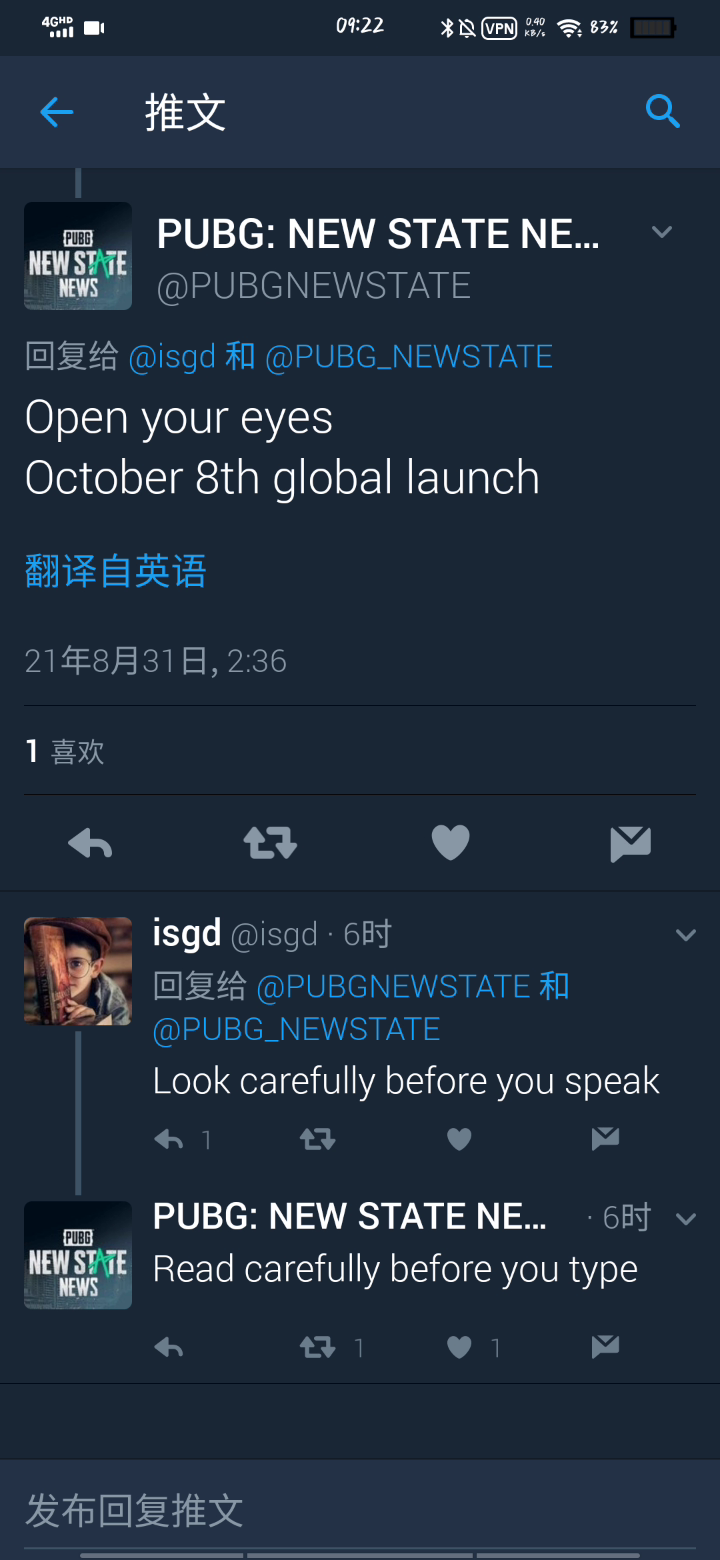The width and height of the screenshot is (720, 1560).
Task: Open @isgd mention in reply line
Action: [x=172, y=357]
